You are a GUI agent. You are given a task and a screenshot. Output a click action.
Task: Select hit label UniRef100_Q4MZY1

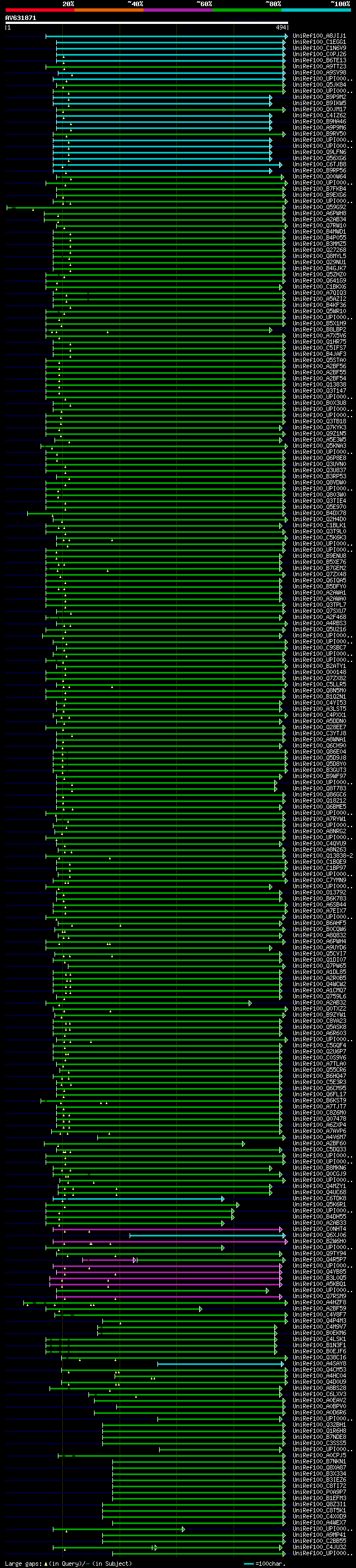(x=319, y=1186)
